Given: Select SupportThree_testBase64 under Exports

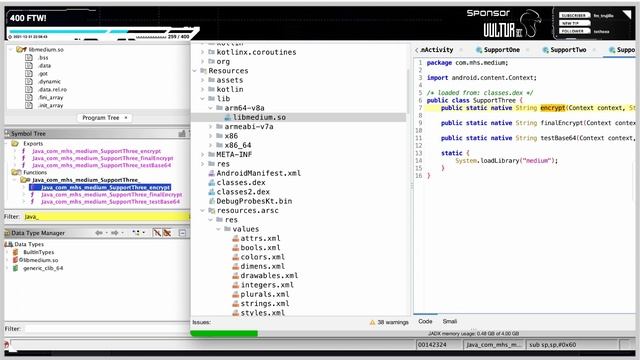Looking at the screenshot, I should (x=101, y=165).
